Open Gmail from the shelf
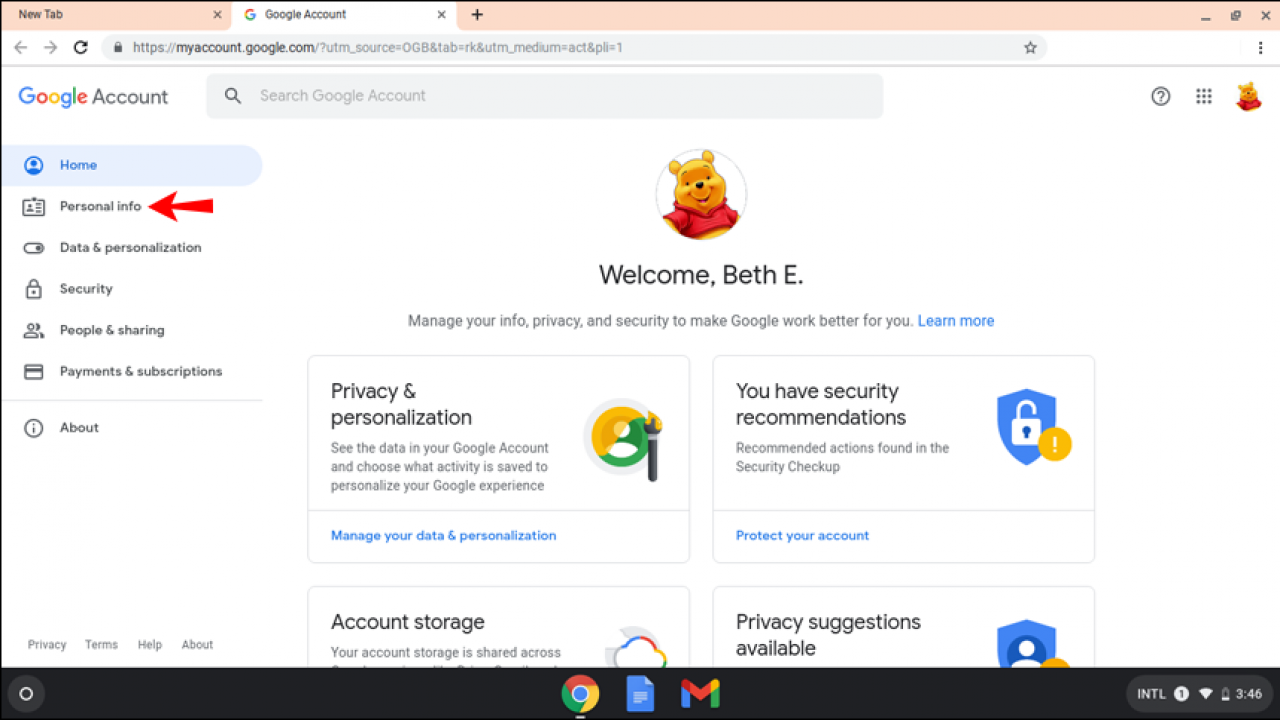Viewport: 1280px width, 720px height. 699,693
